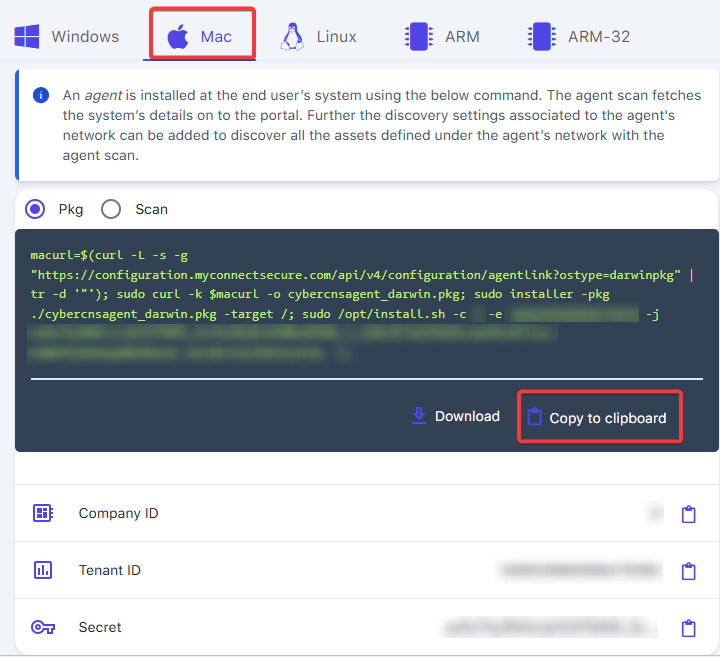The height and width of the screenshot is (657, 720).
Task: Click the ARM-32 chip icon
Action: click(x=541, y=37)
